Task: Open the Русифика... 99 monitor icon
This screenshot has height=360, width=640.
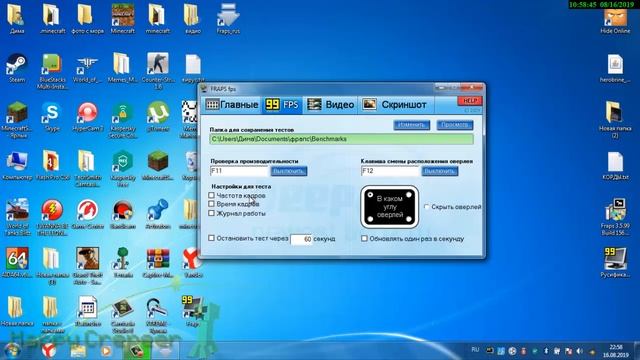Action: click(615, 263)
